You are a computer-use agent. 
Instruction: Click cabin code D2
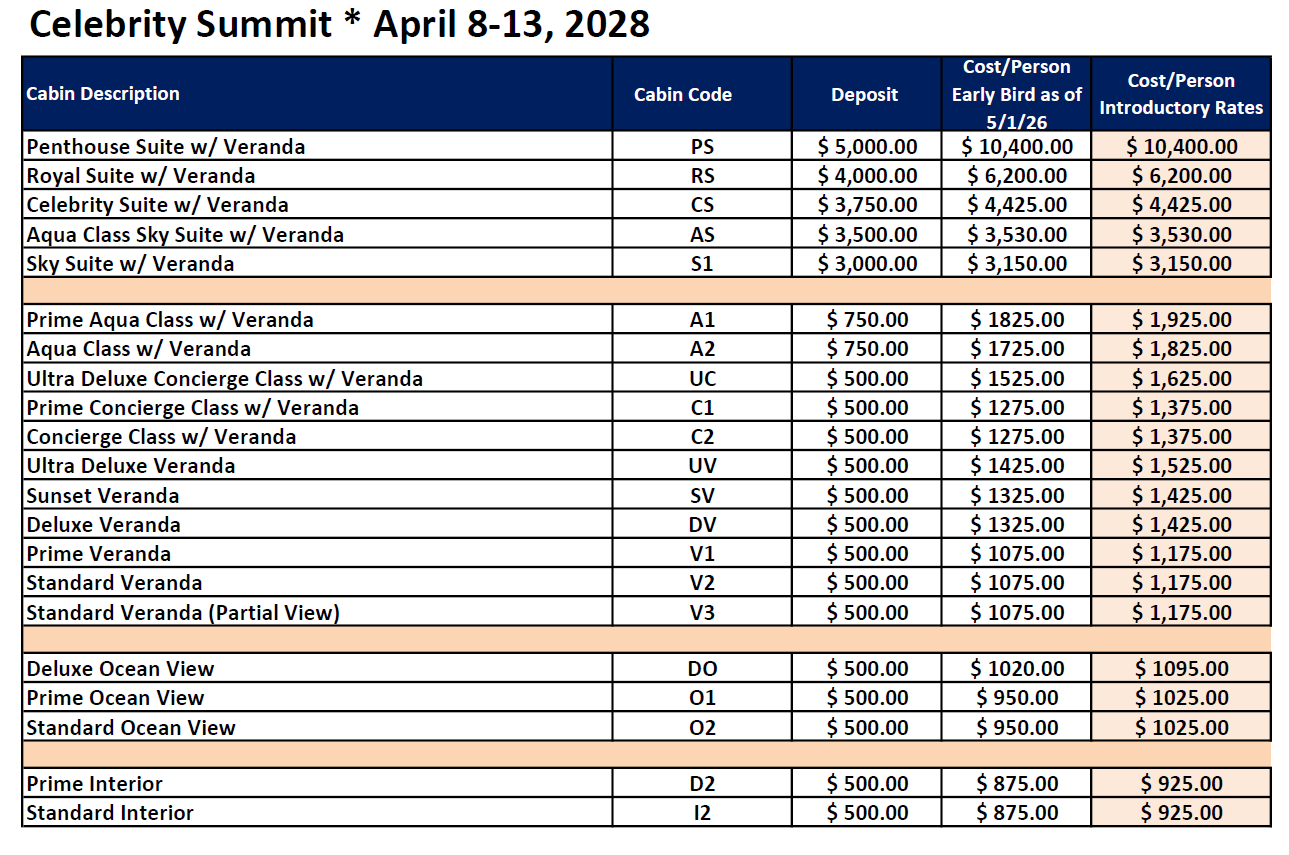tap(702, 784)
